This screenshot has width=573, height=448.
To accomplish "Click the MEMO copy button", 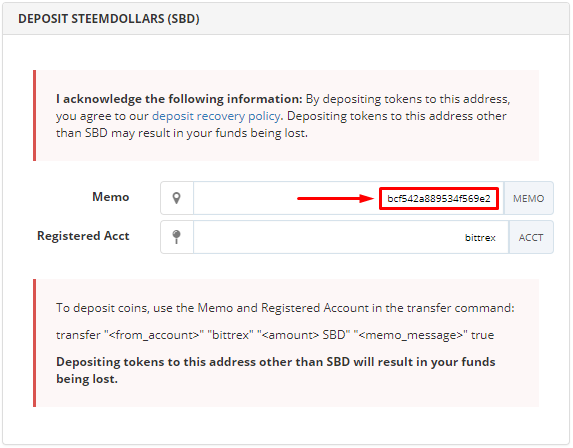I will [528, 198].
